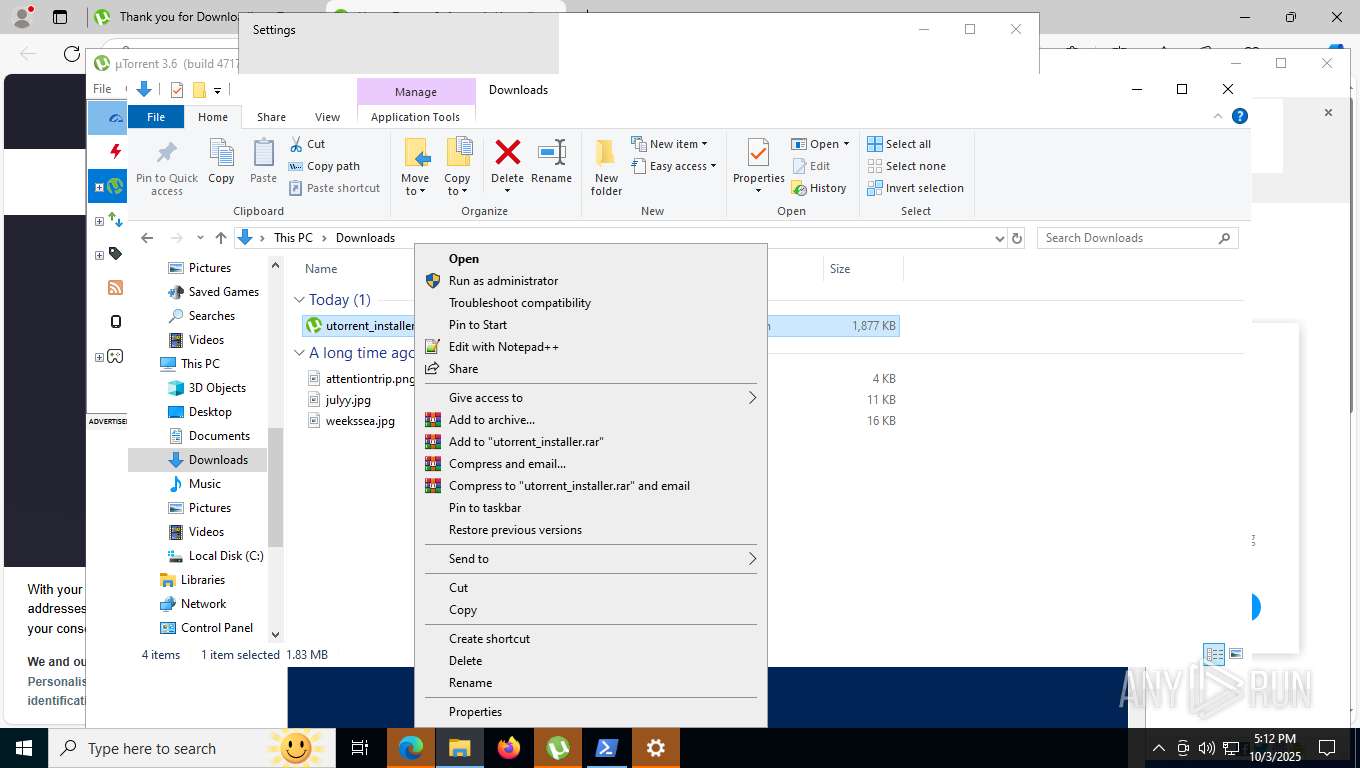Open the Send to submenu
1360x768 pixels.
coord(591,559)
